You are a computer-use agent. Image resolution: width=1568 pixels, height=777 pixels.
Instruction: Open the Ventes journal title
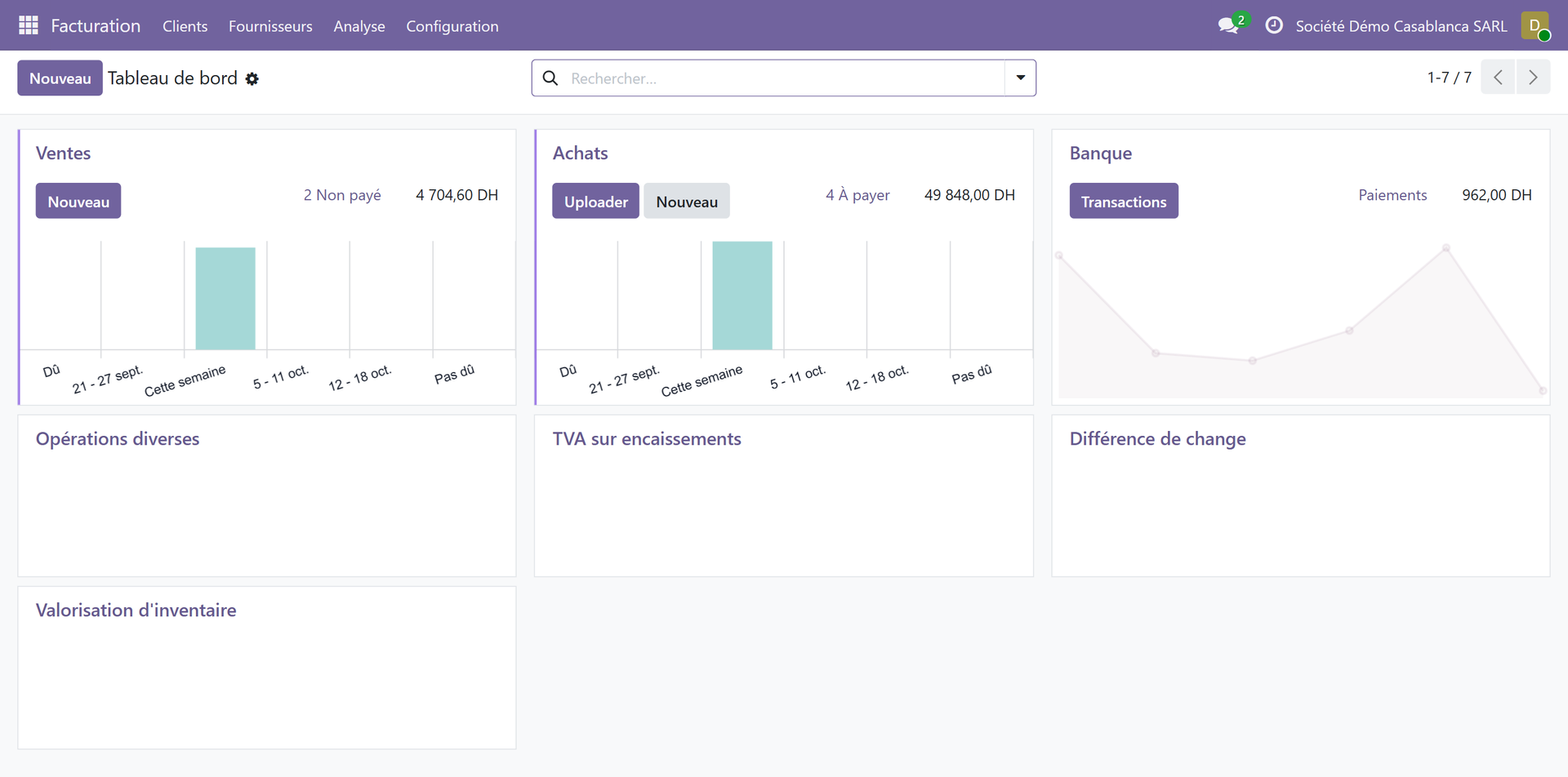[x=63, y=153]
